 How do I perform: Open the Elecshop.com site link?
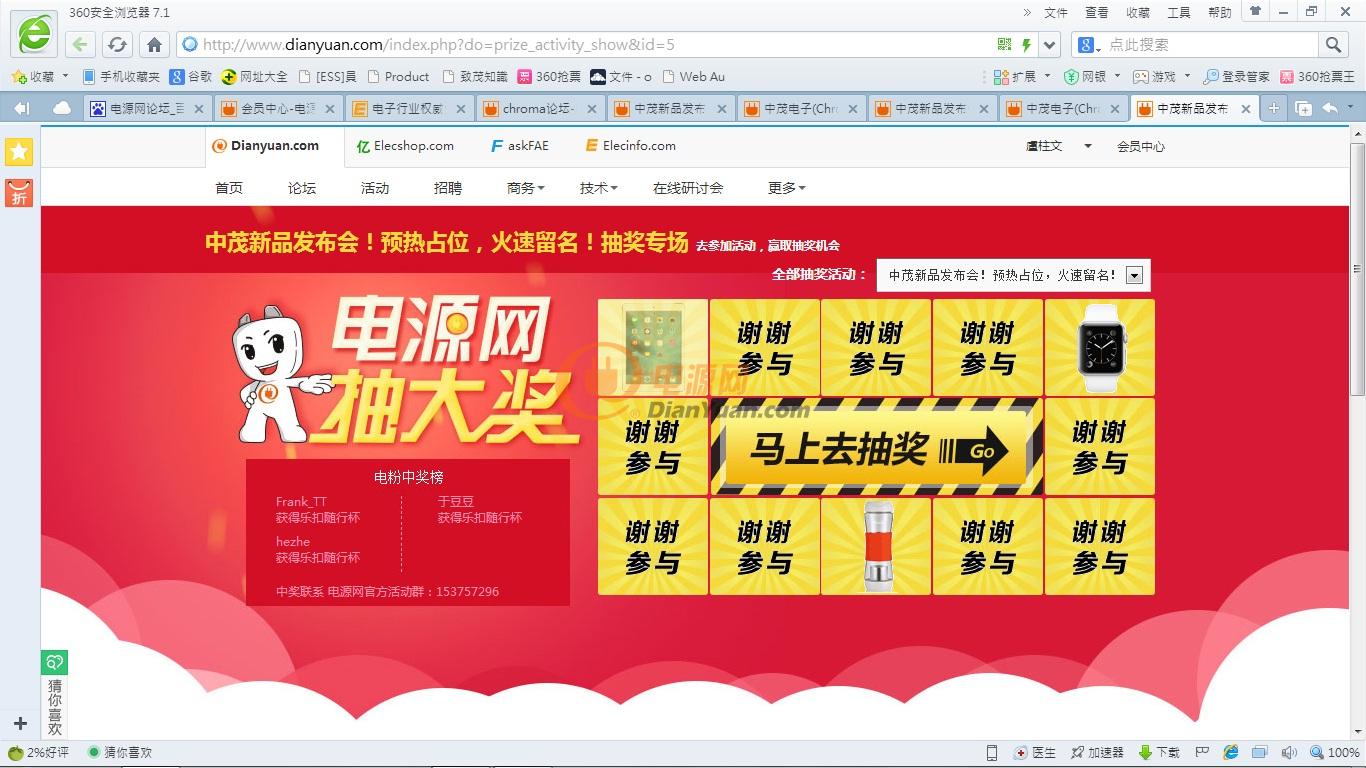(x=405, y=146)
